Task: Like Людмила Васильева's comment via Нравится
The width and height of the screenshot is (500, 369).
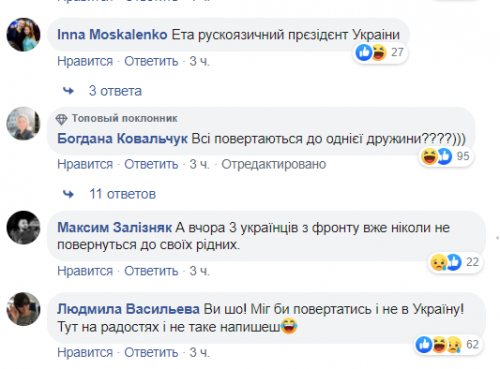Action: tap(85, 352)
